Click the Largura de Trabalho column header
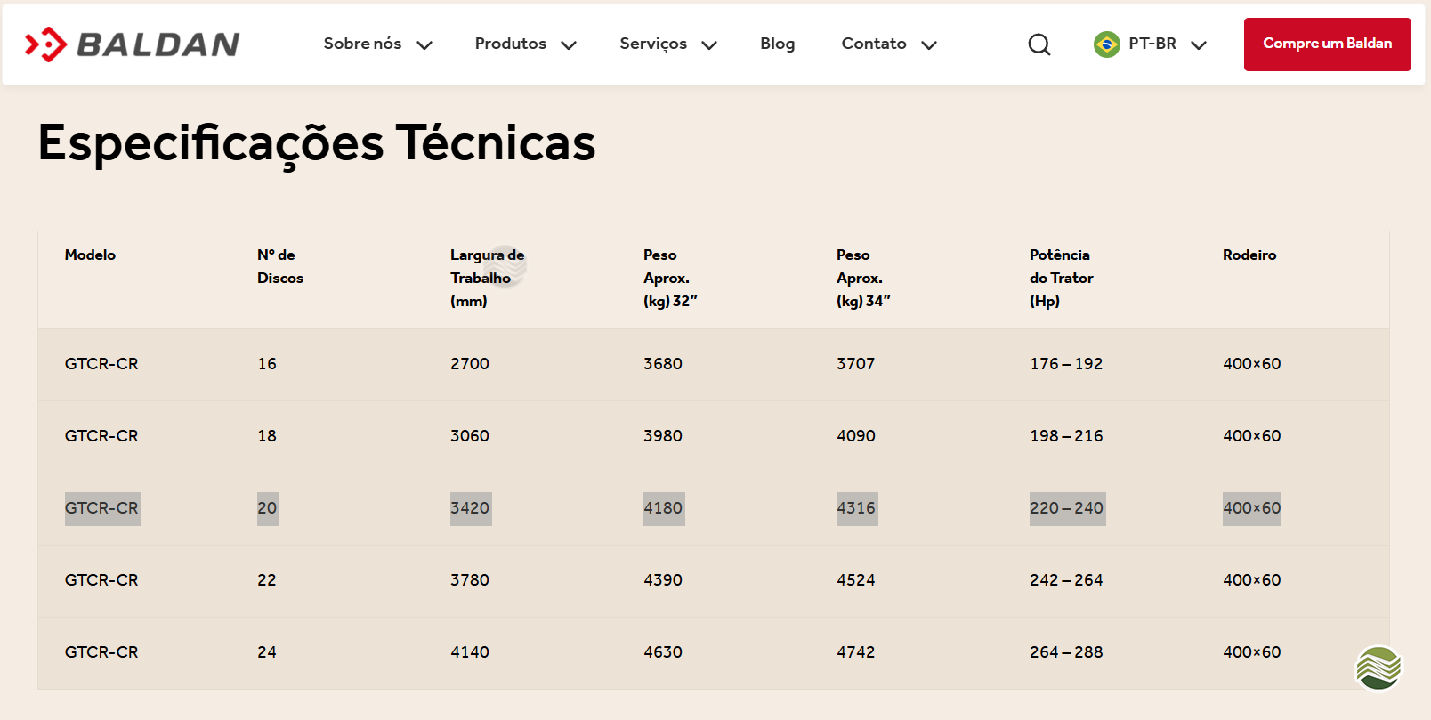 point(487,277)
